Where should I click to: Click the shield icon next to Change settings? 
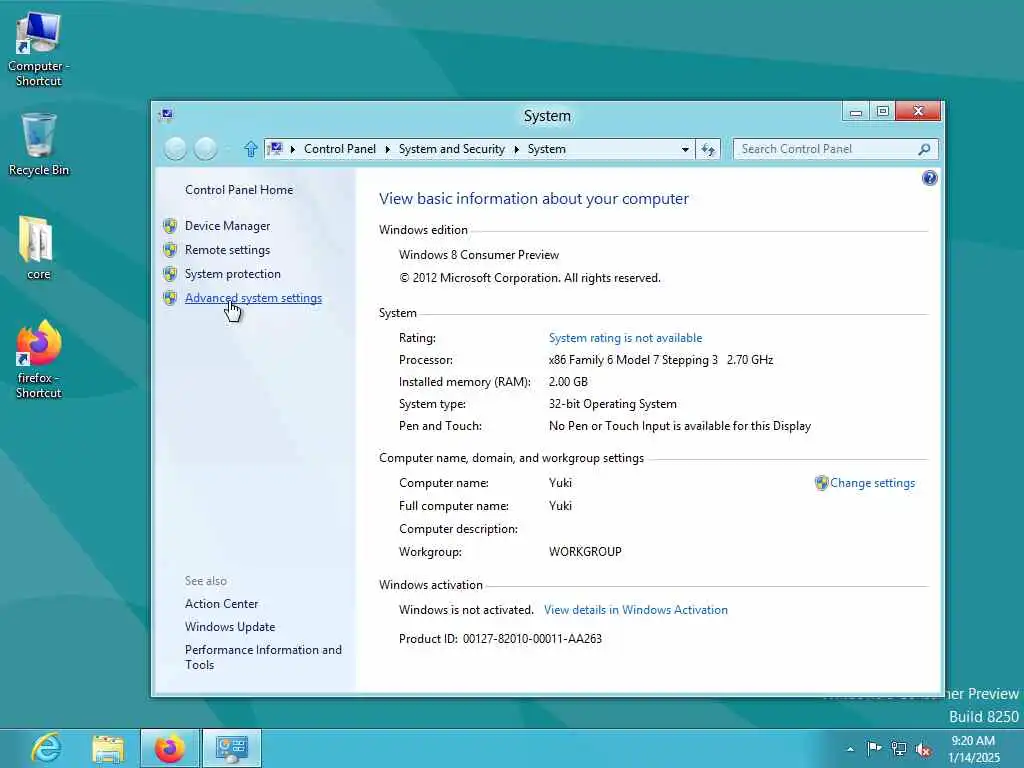822,483
